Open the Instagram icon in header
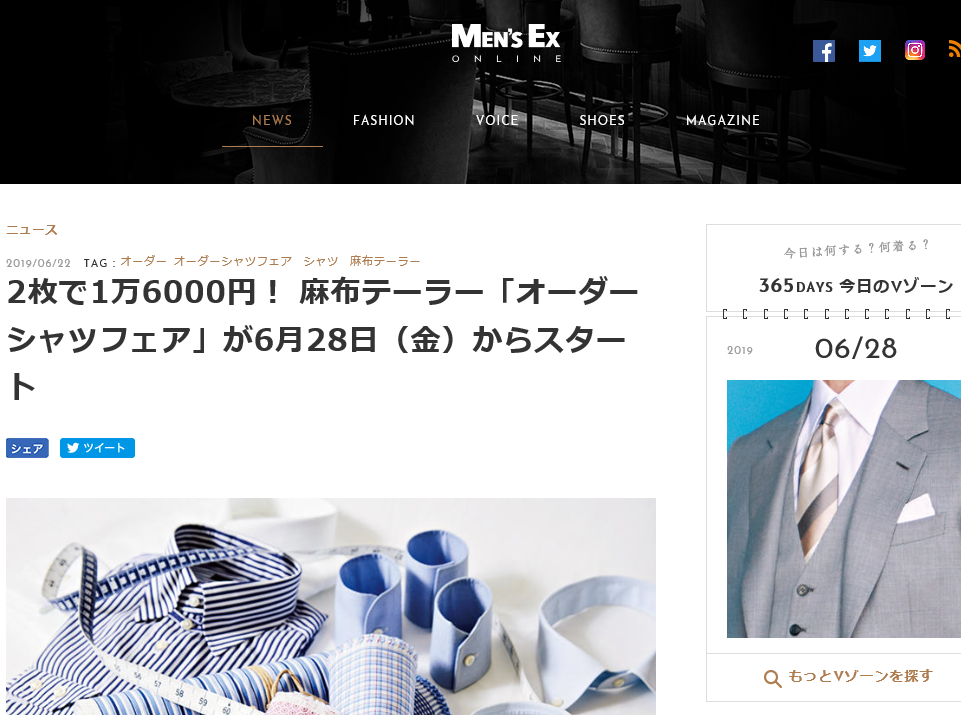Image resolution: width=961 pixels, height=715 pixels. coord(914,50)
